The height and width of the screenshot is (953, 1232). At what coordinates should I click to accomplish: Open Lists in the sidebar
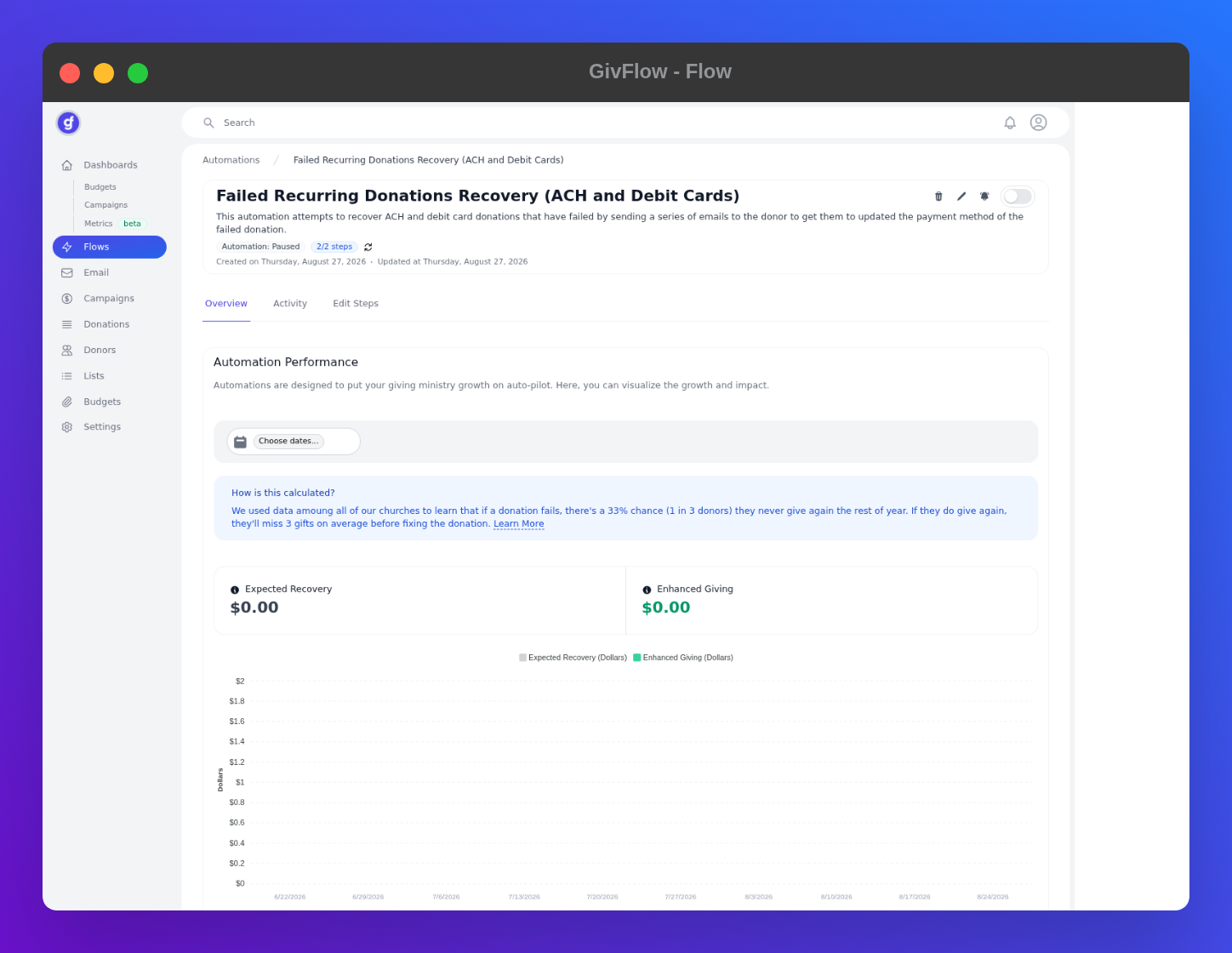pos(110,376)
